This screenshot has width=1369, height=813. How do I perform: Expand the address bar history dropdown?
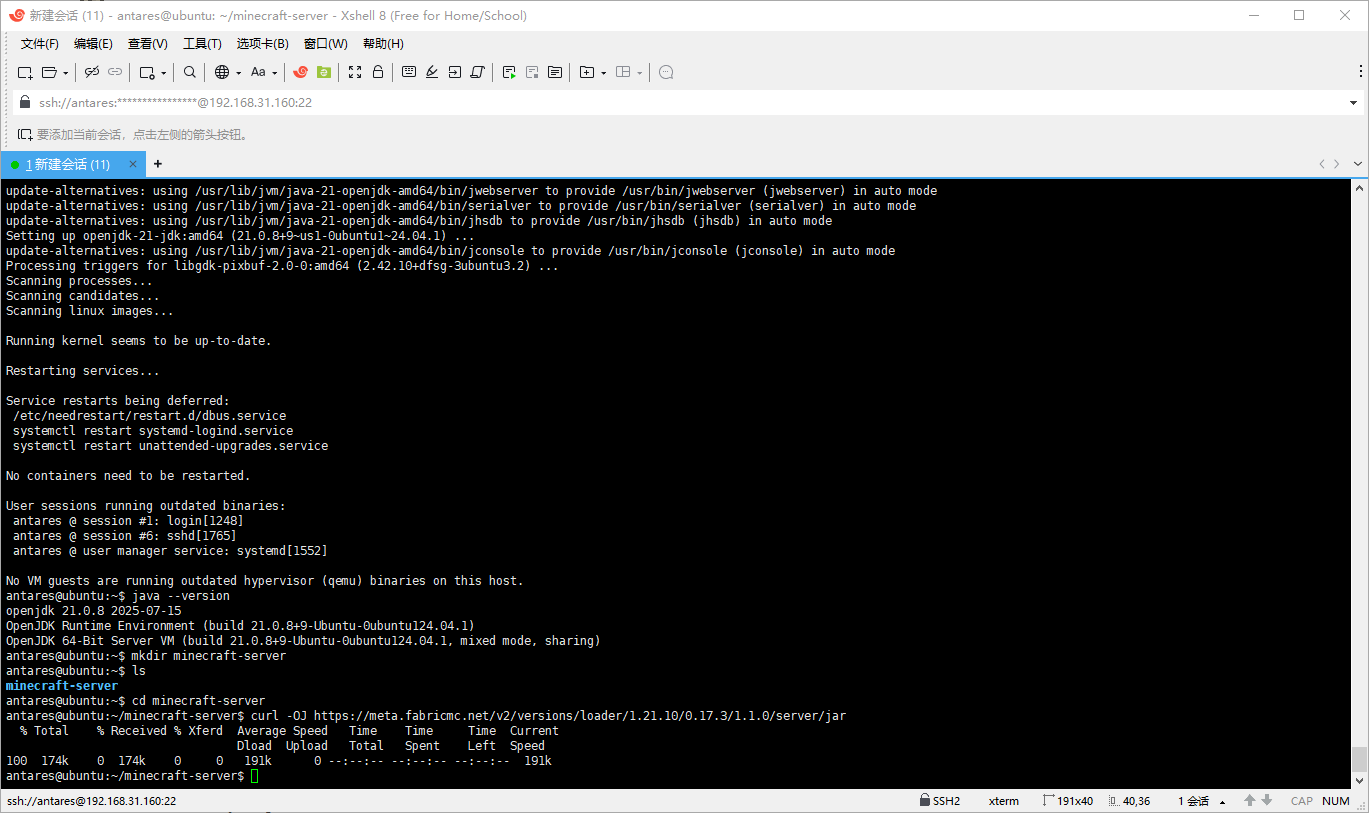(1353, 102)
